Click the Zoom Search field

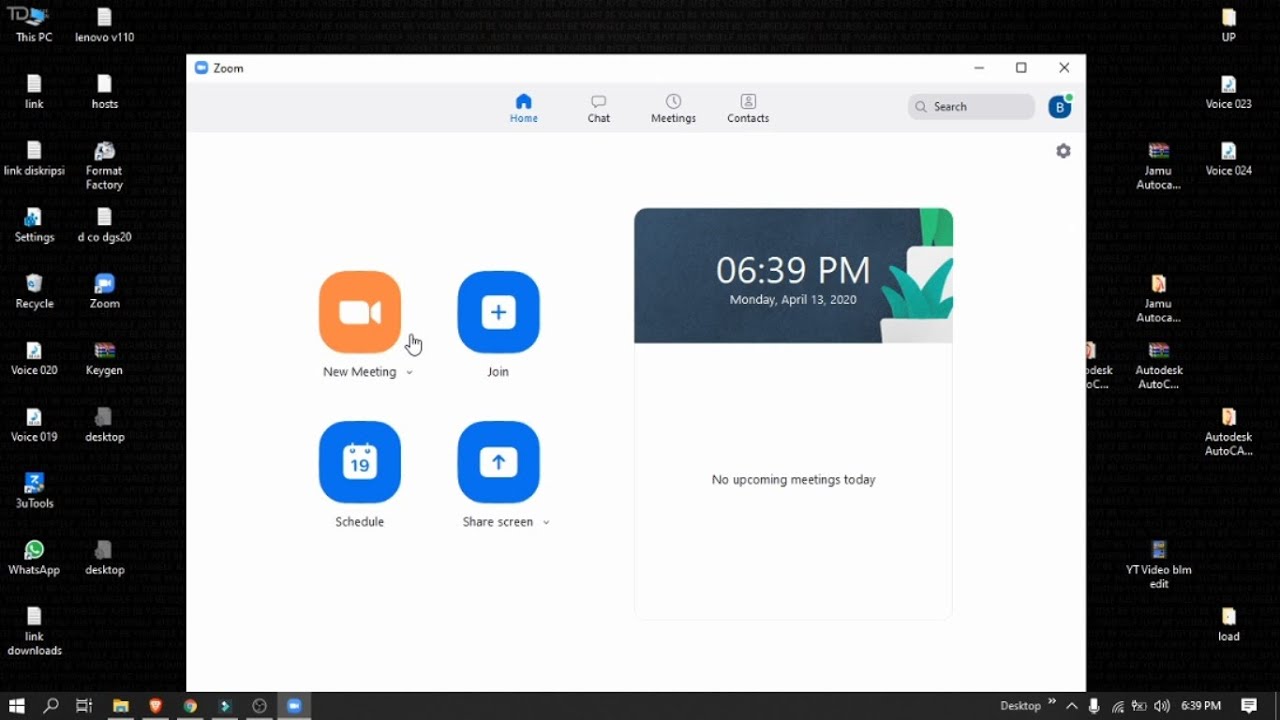click(x=971, y=107)
